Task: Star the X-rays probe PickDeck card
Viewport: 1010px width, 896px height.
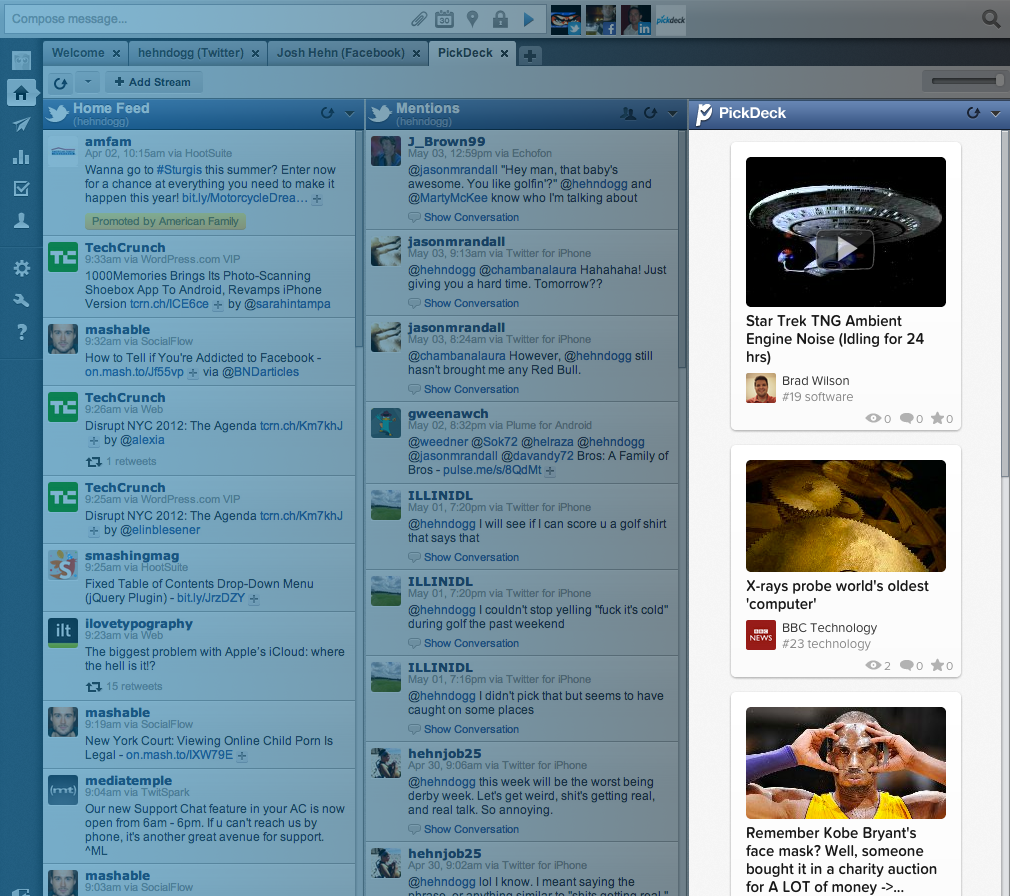Action: (x=937, y=665)
